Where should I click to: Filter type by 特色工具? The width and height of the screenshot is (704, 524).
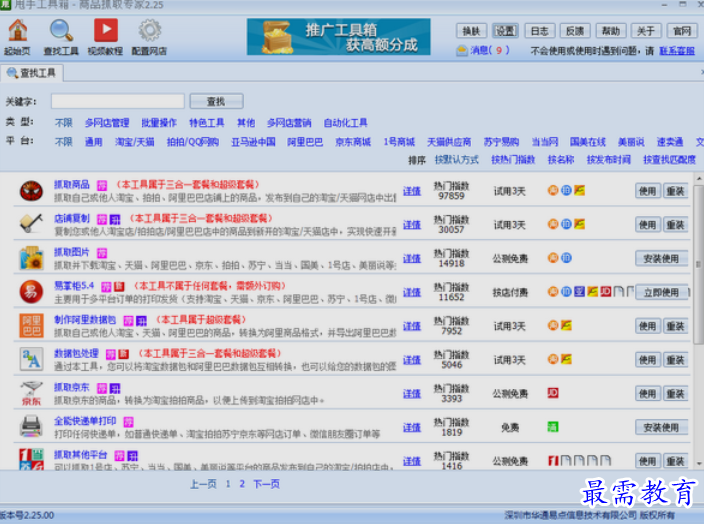[x=207, y=123]
